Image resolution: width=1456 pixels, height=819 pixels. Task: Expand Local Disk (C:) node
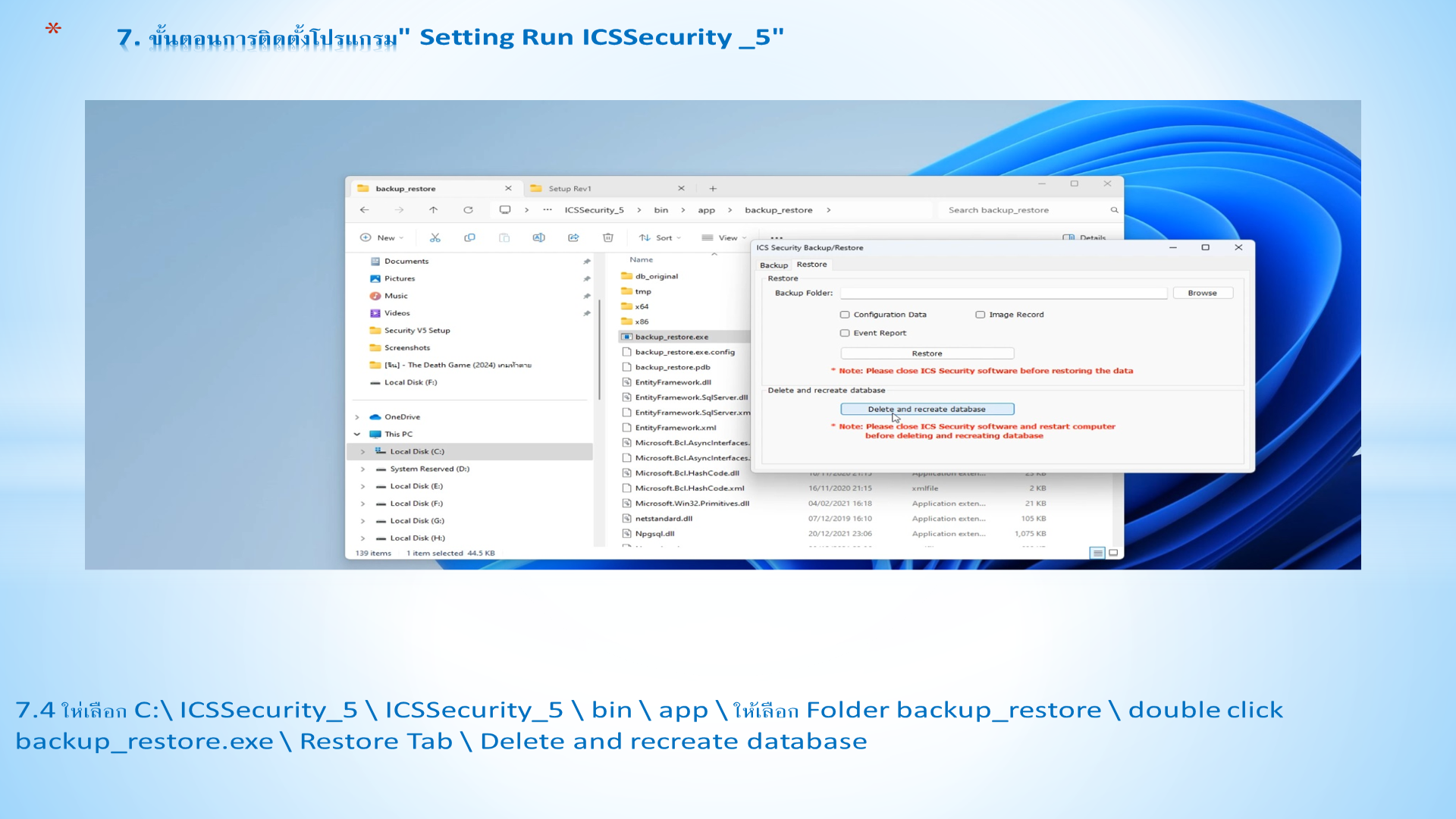pyautogui.click(x=363, y=452)
